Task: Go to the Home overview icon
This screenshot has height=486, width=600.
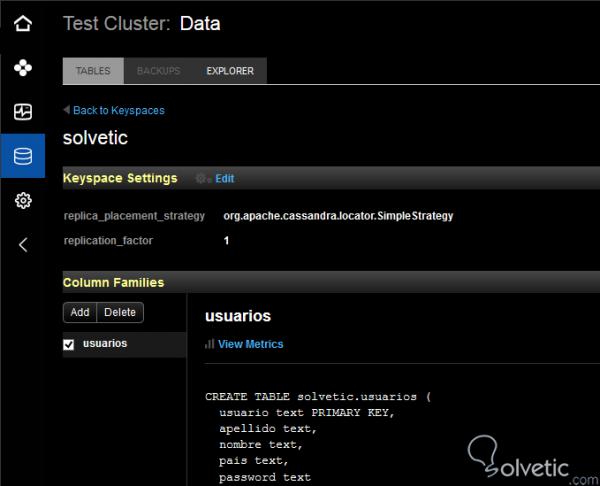Action: click(22, 23)
